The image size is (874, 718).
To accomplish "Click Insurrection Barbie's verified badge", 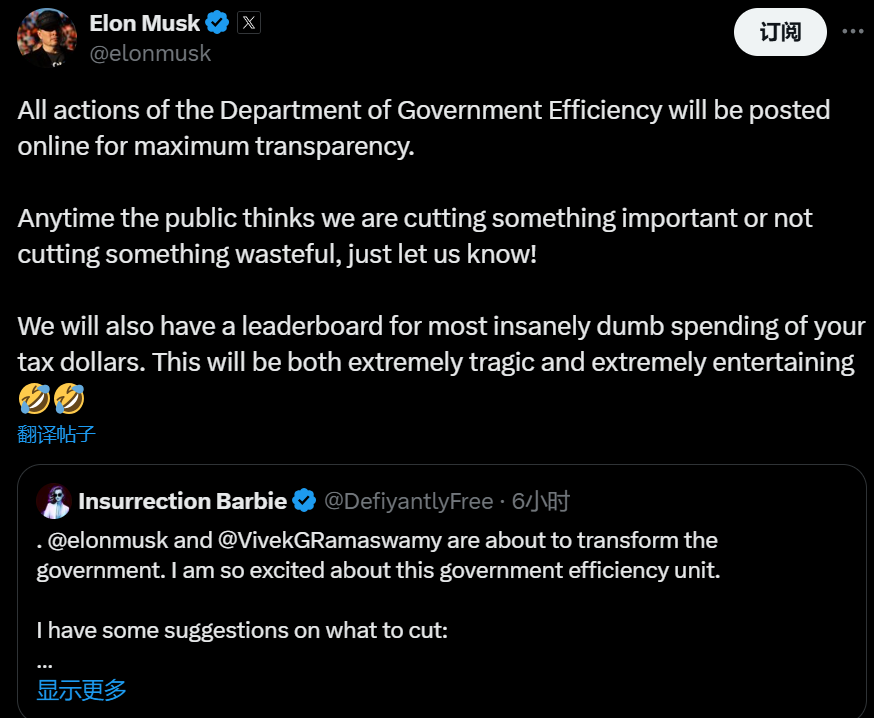I will pyautogui.click(x=304, y=501).
